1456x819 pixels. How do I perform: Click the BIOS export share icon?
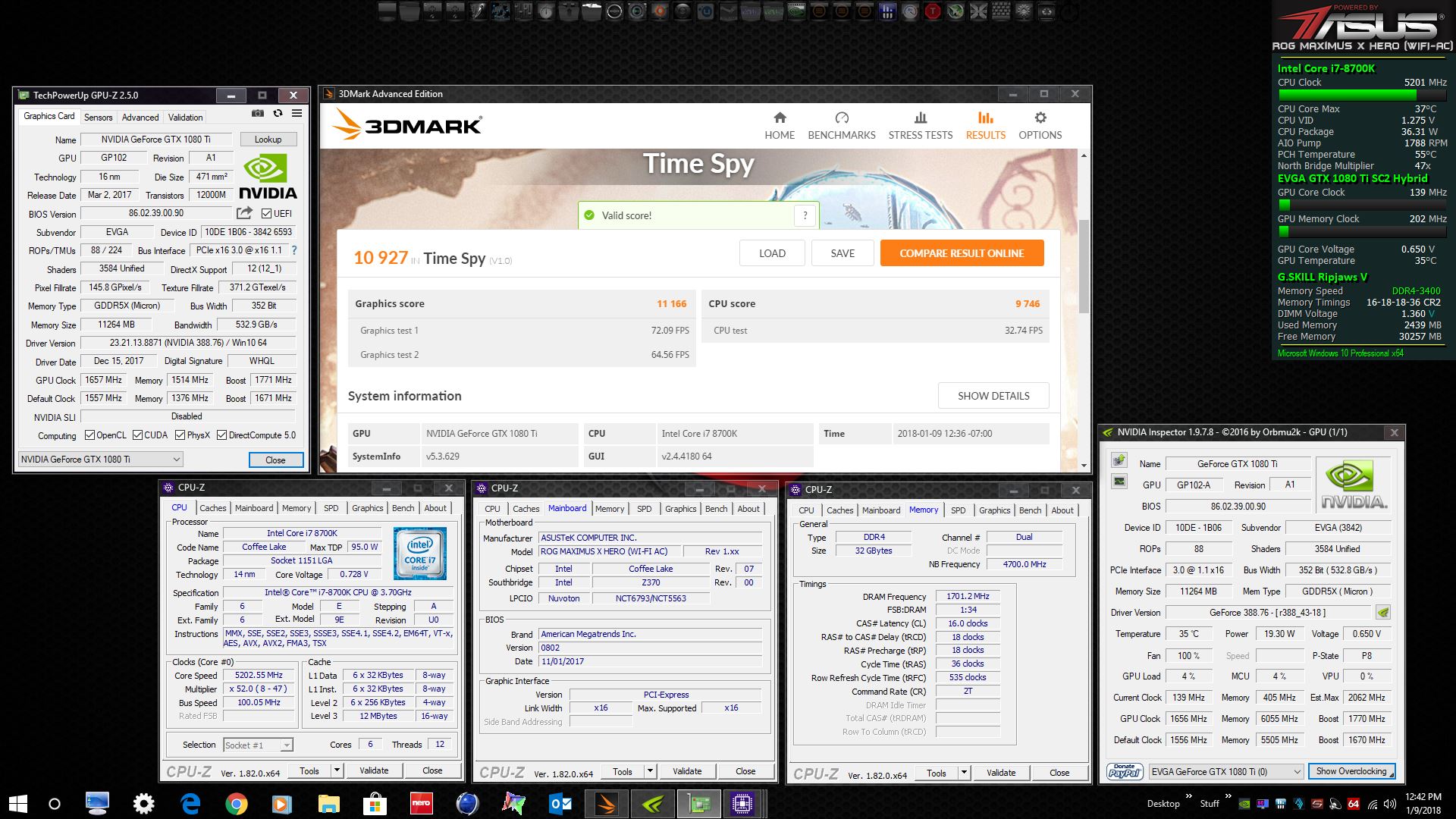click(x=244, y=213)
